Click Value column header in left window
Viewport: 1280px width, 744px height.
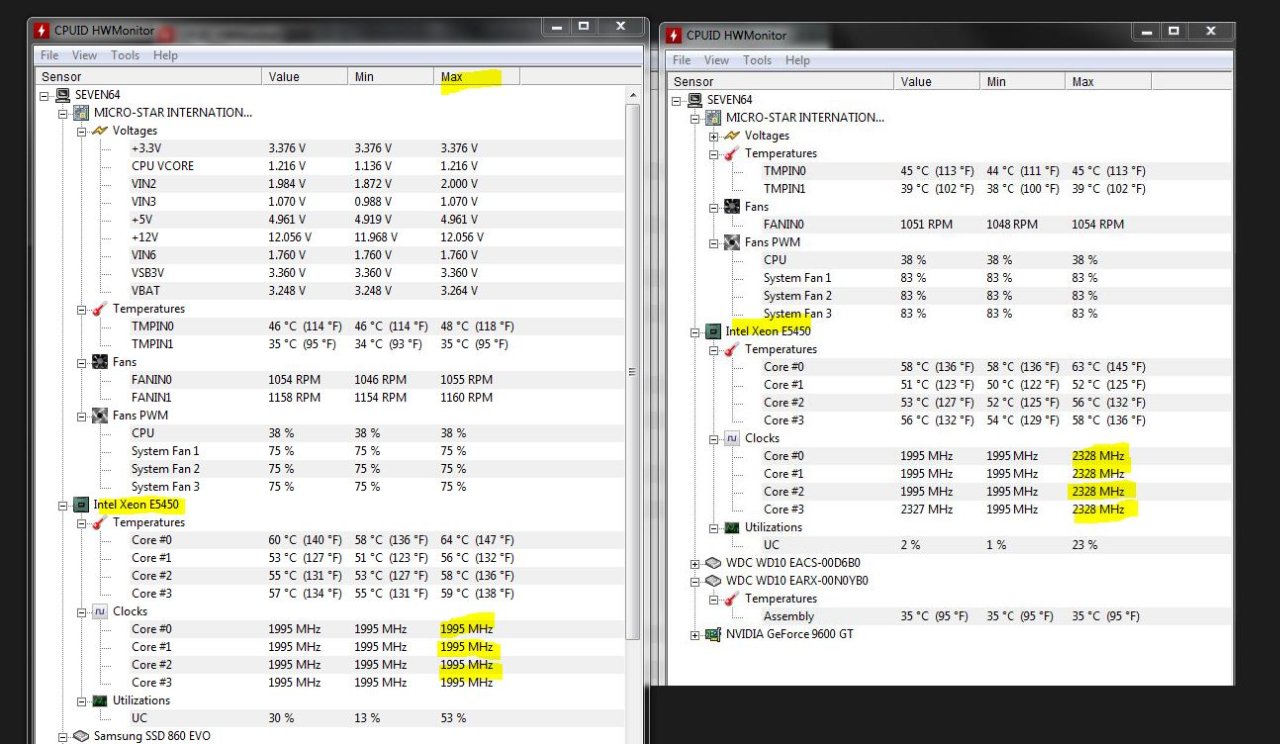(x=306, y=77)
